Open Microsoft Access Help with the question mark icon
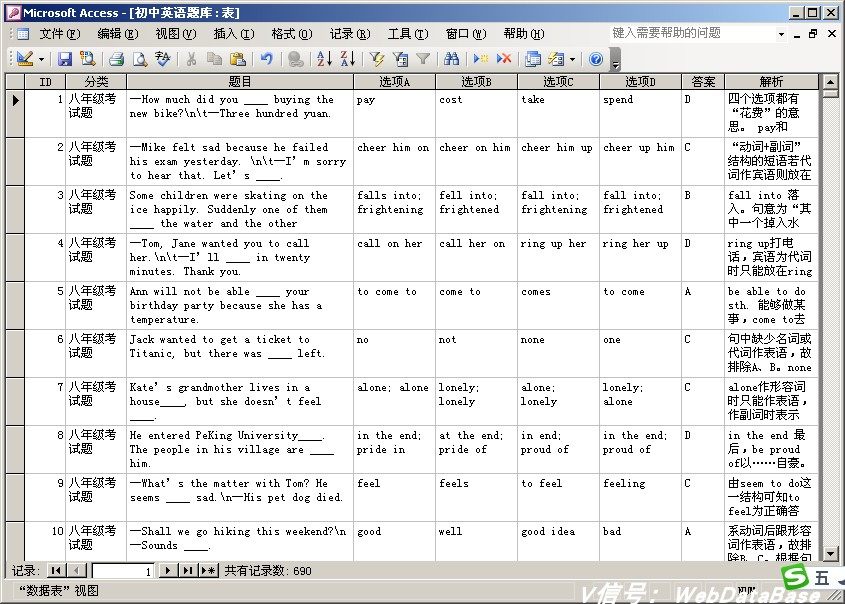The width and height of the screenshot is (845, 604). 595,59
